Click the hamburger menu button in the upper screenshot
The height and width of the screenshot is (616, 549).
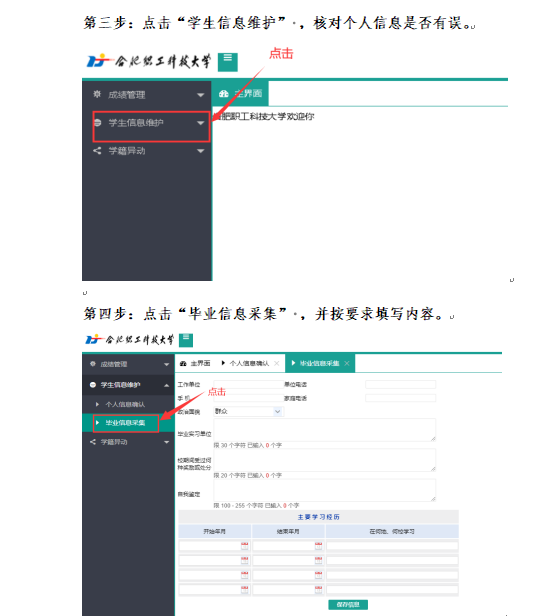click(x=228, y=62)
